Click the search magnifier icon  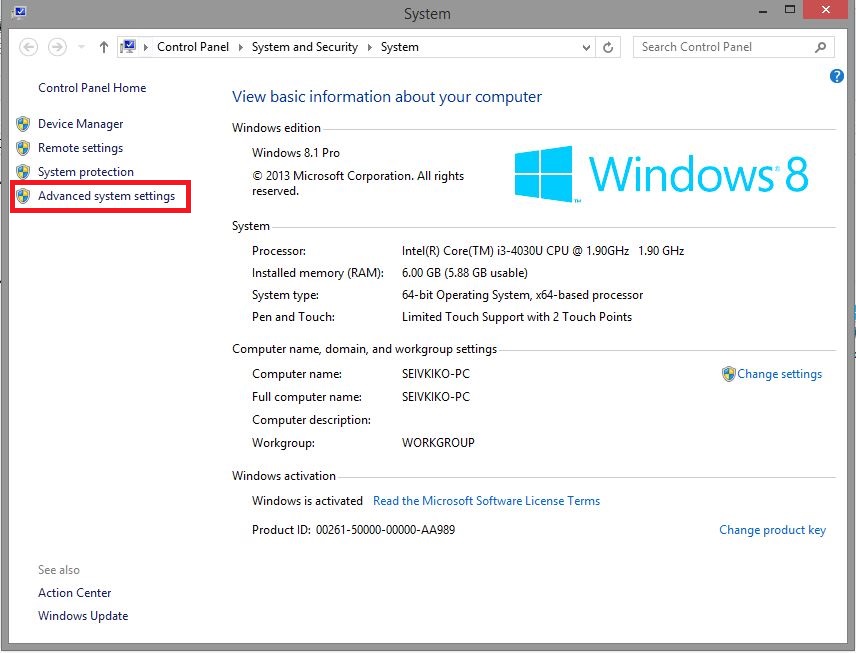coord(820,47)
